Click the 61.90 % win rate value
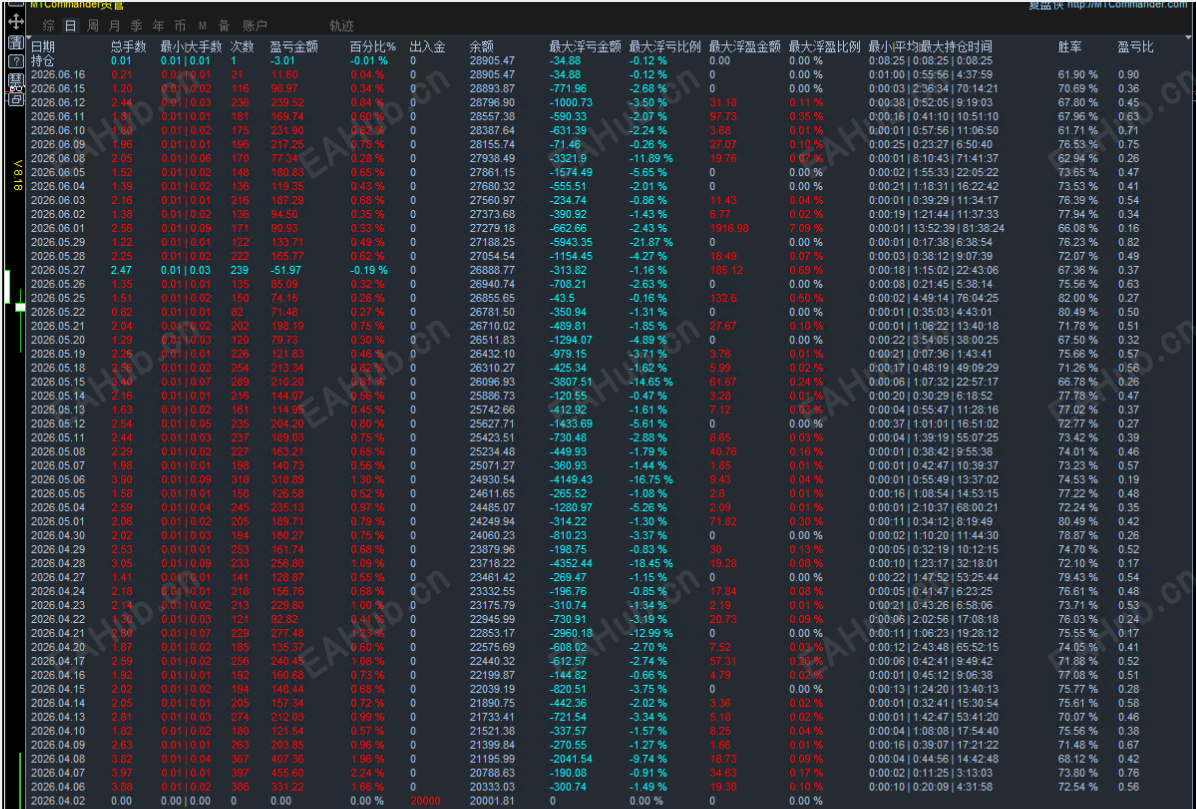 coord(1078,75)
